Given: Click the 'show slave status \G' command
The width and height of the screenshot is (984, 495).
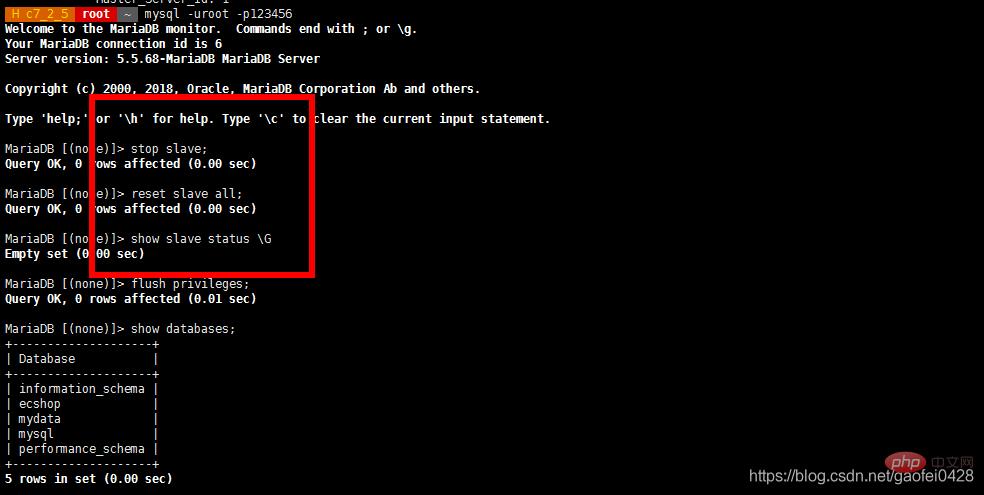Looking at the screenshot, I should (x=201, y=239).
